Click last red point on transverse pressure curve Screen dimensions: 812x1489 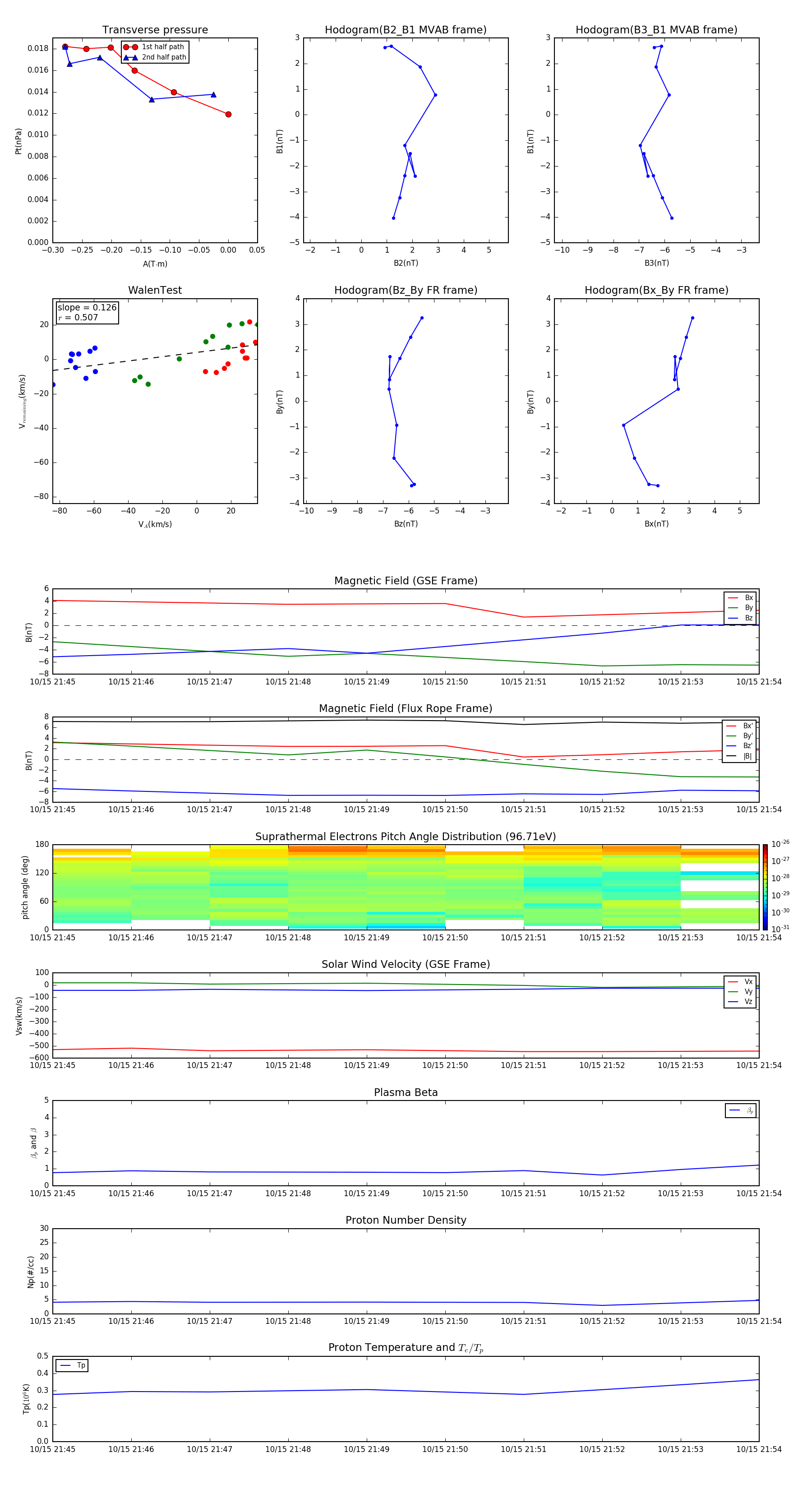(x=228, y=115)
